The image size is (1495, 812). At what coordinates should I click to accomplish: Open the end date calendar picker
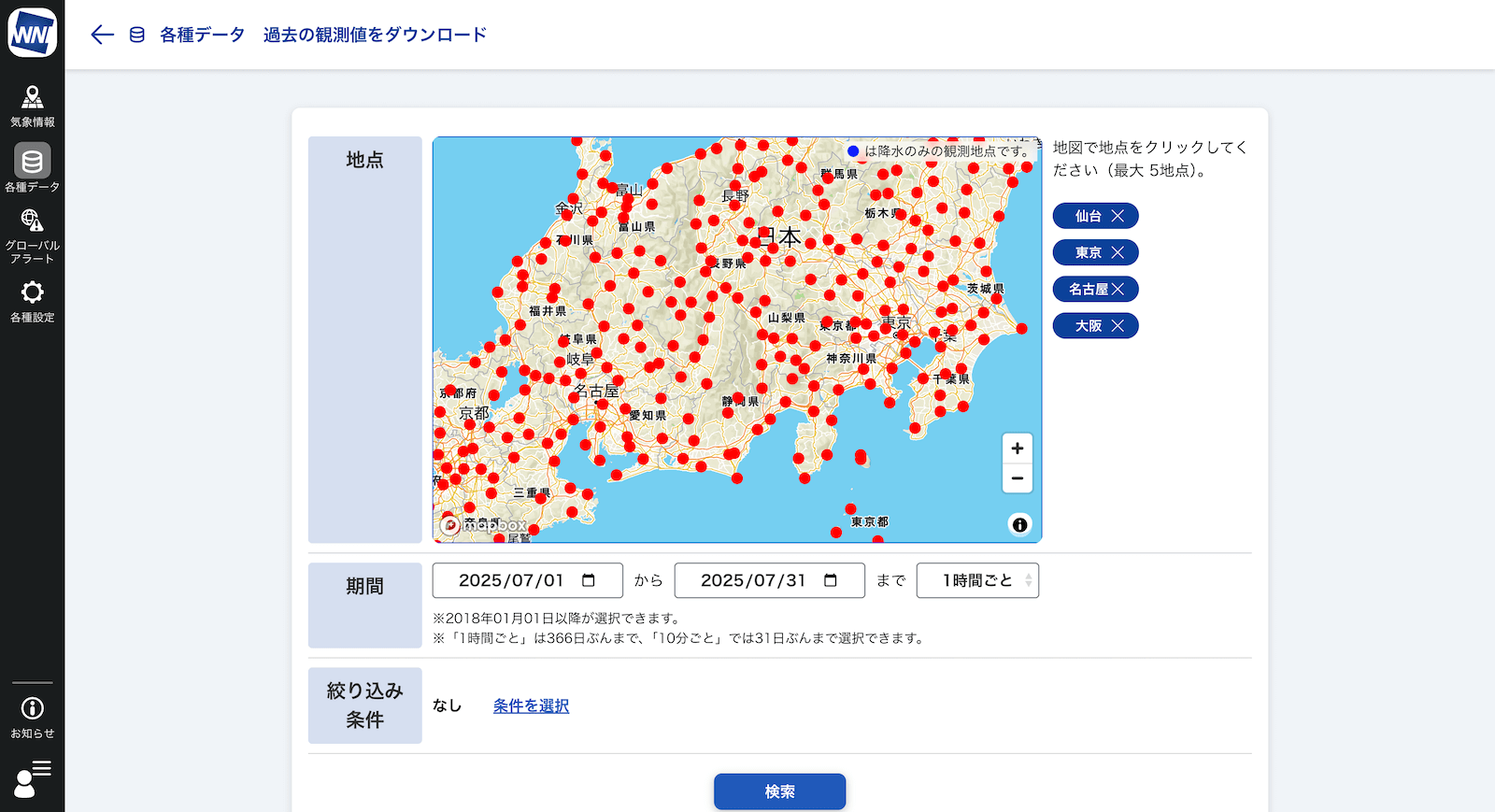[x=831, y=580]
